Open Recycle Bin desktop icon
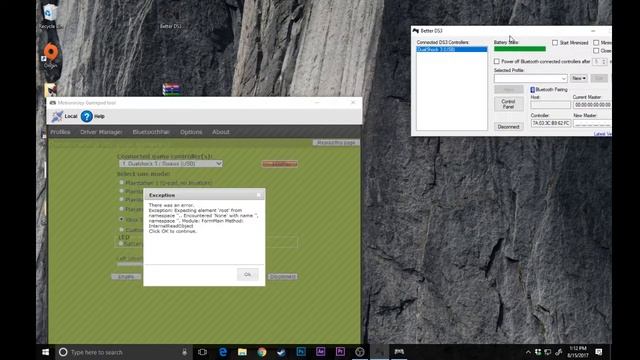Image resolution: width=640 pixels, height=360 pixels. 50,12
